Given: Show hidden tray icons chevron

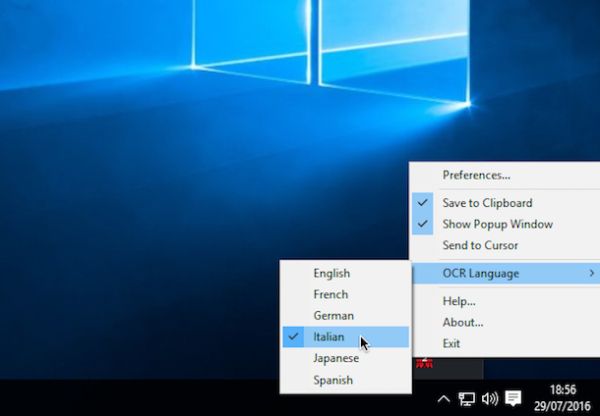Looking at the screenshot, I should click(443, 400).
